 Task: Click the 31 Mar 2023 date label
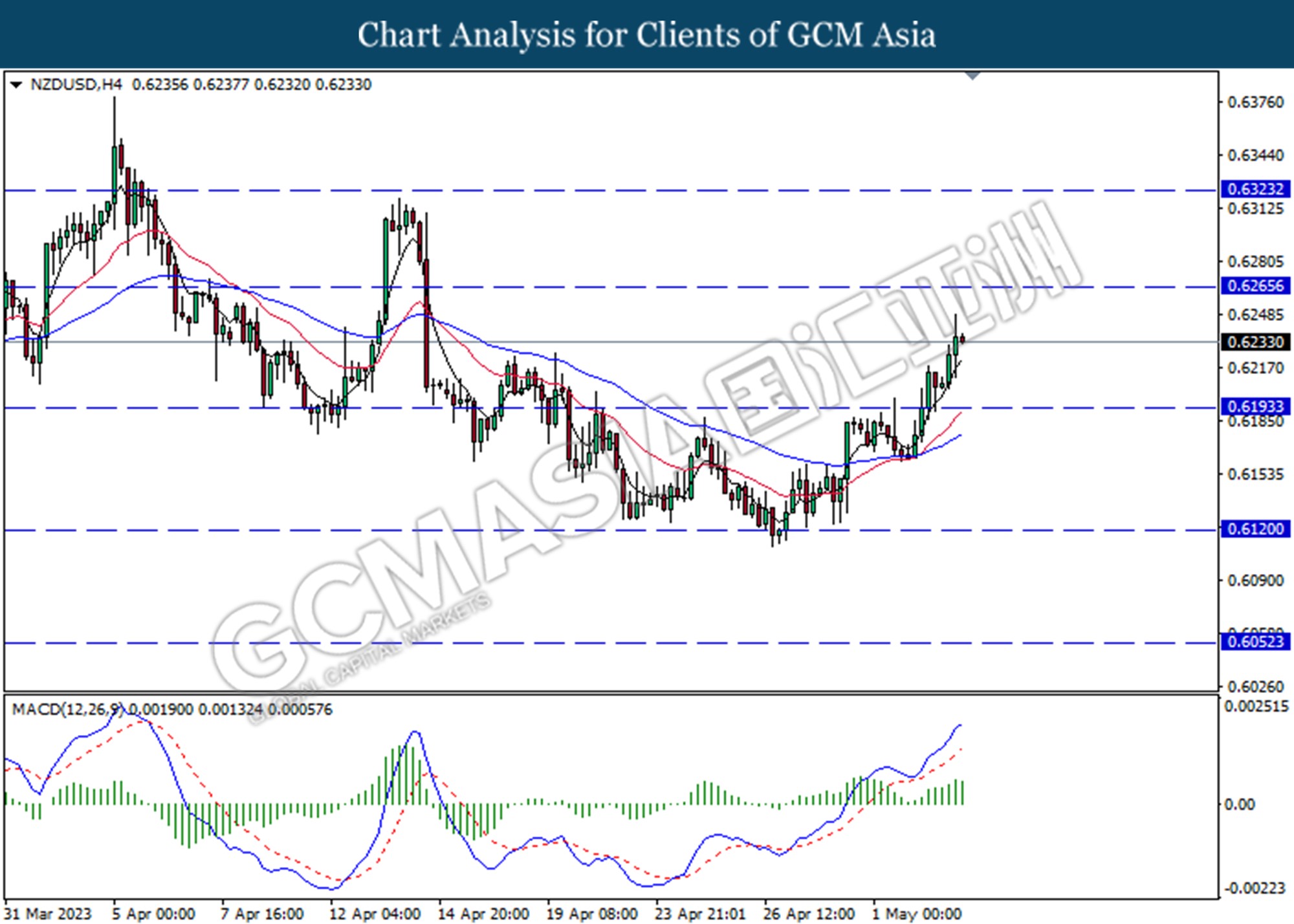pyautogui.click(x=49, y=914)
